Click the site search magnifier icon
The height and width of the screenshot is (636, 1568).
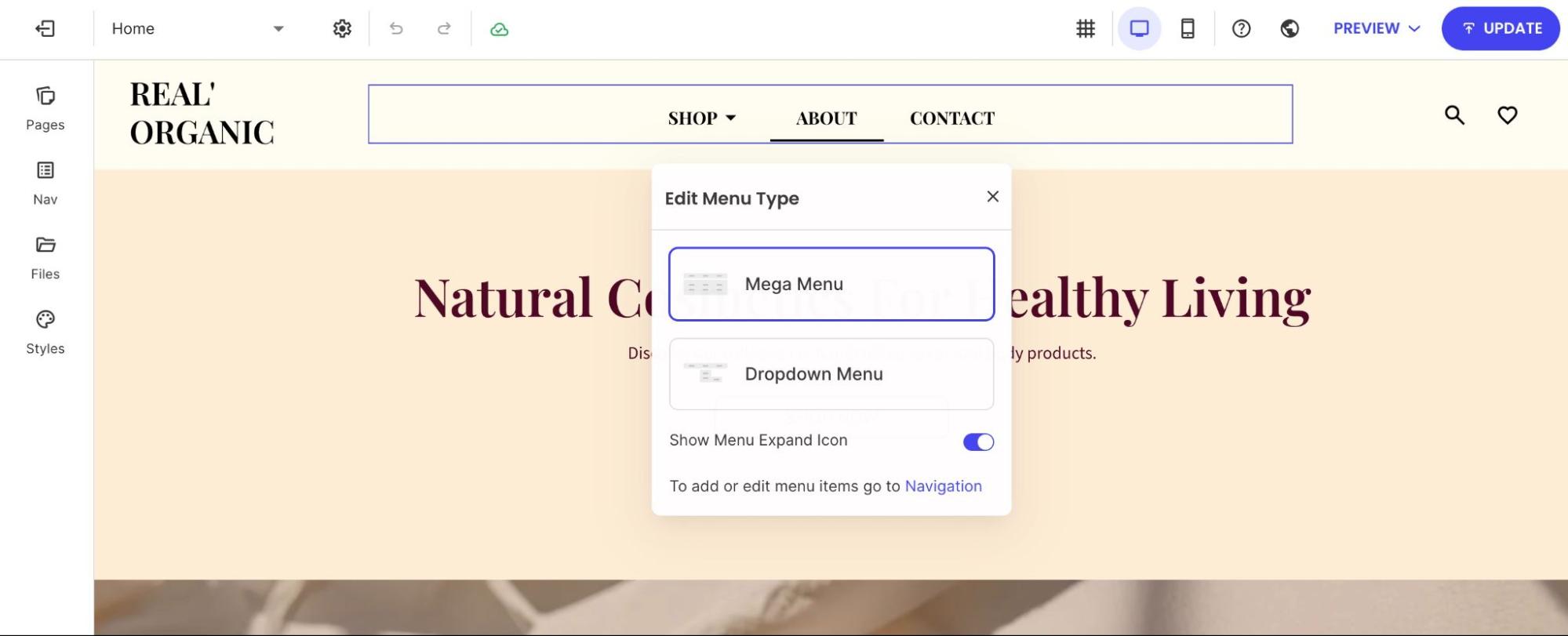point(1455,115)
